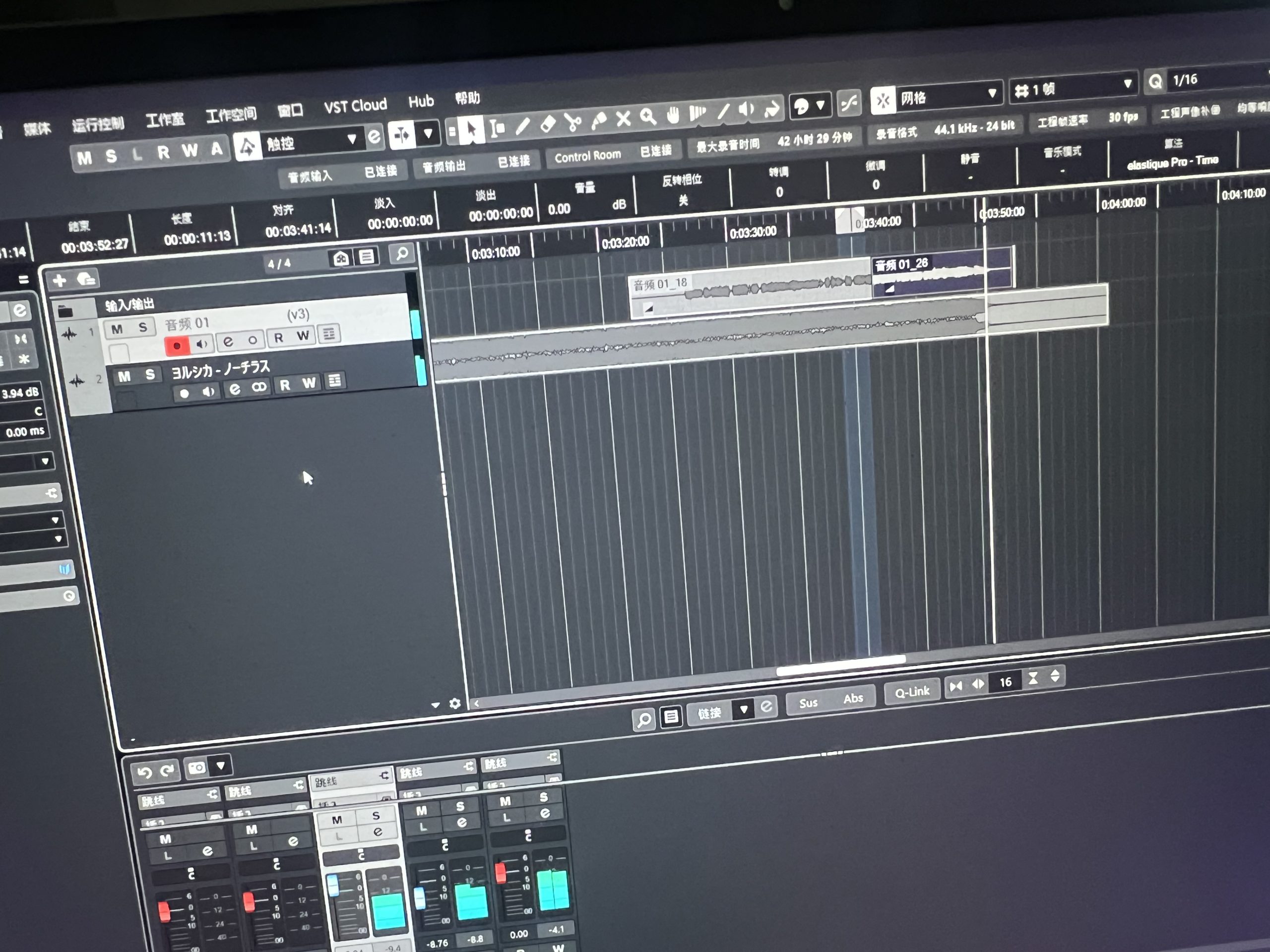The image size is (1270, 952).
Task: Select the Eraser tool
Action: tap(548, 124)
